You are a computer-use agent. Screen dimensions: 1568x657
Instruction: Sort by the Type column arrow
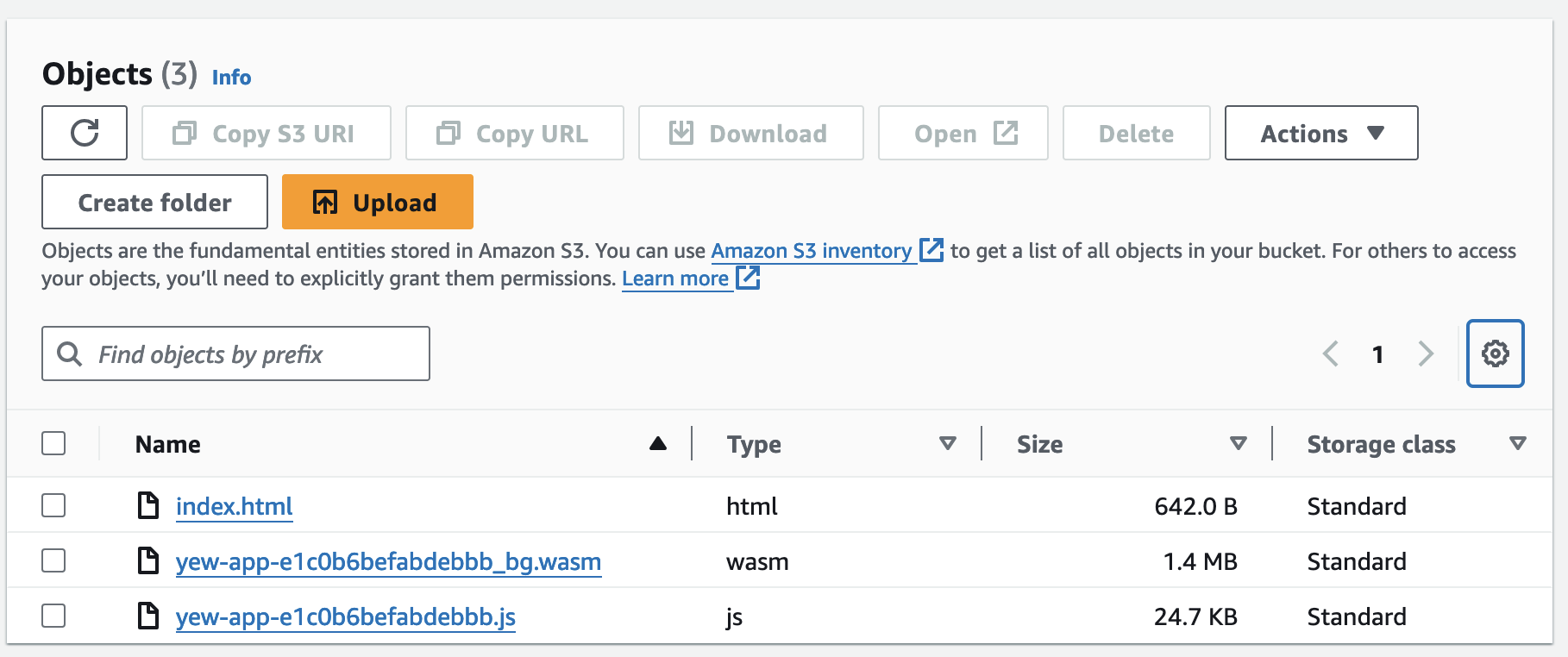(948, 444)
